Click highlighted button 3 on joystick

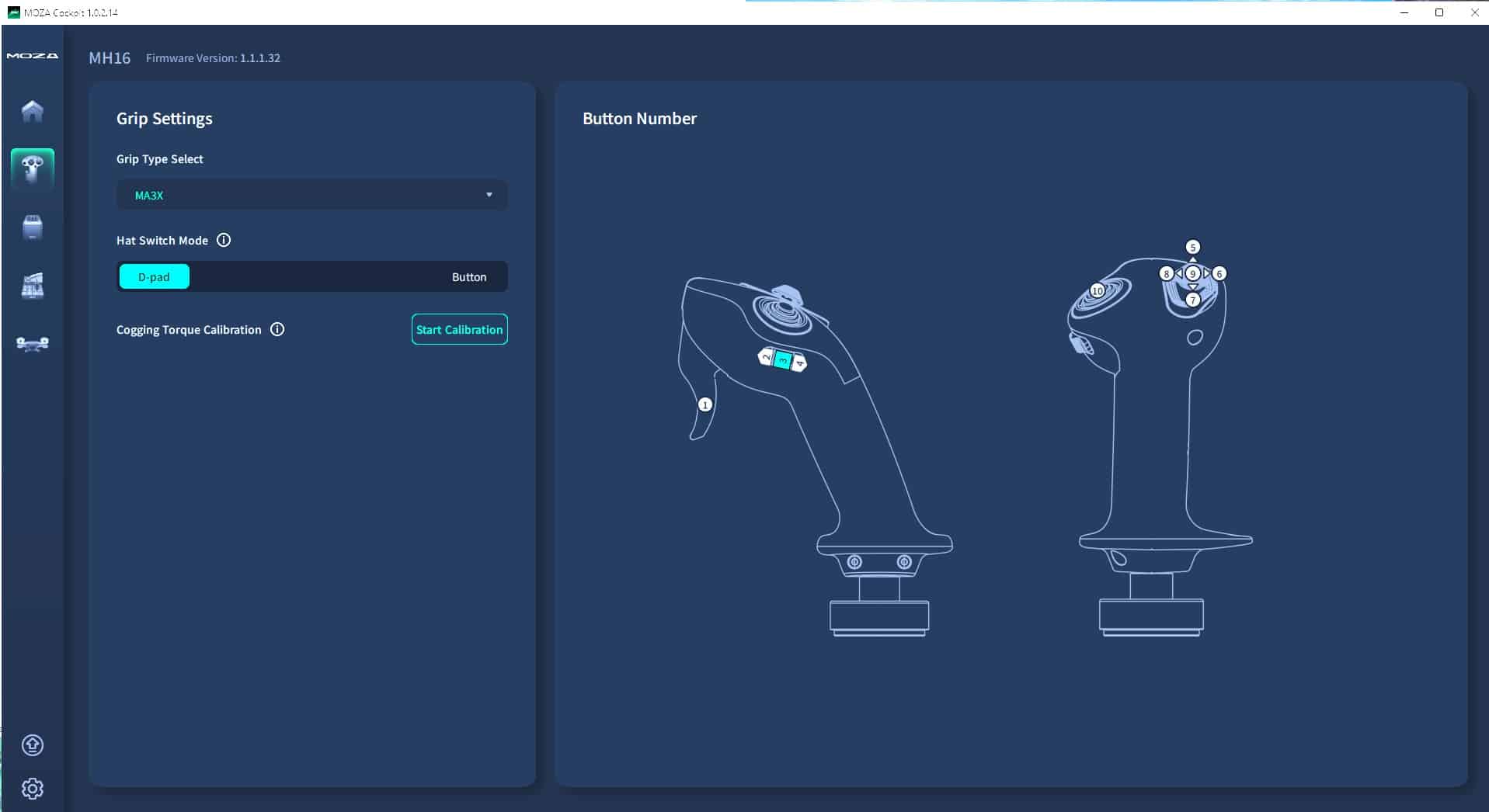click(x=783, y=360)
